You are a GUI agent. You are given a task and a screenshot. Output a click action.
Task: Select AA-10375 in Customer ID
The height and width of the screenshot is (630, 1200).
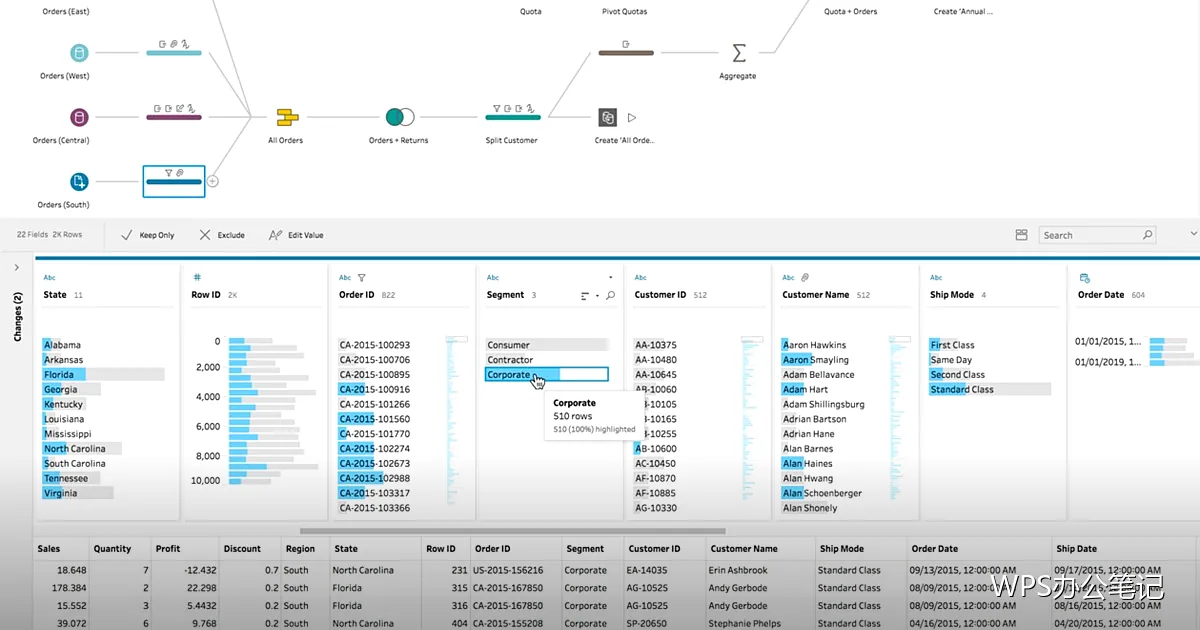tap(655, 345)
